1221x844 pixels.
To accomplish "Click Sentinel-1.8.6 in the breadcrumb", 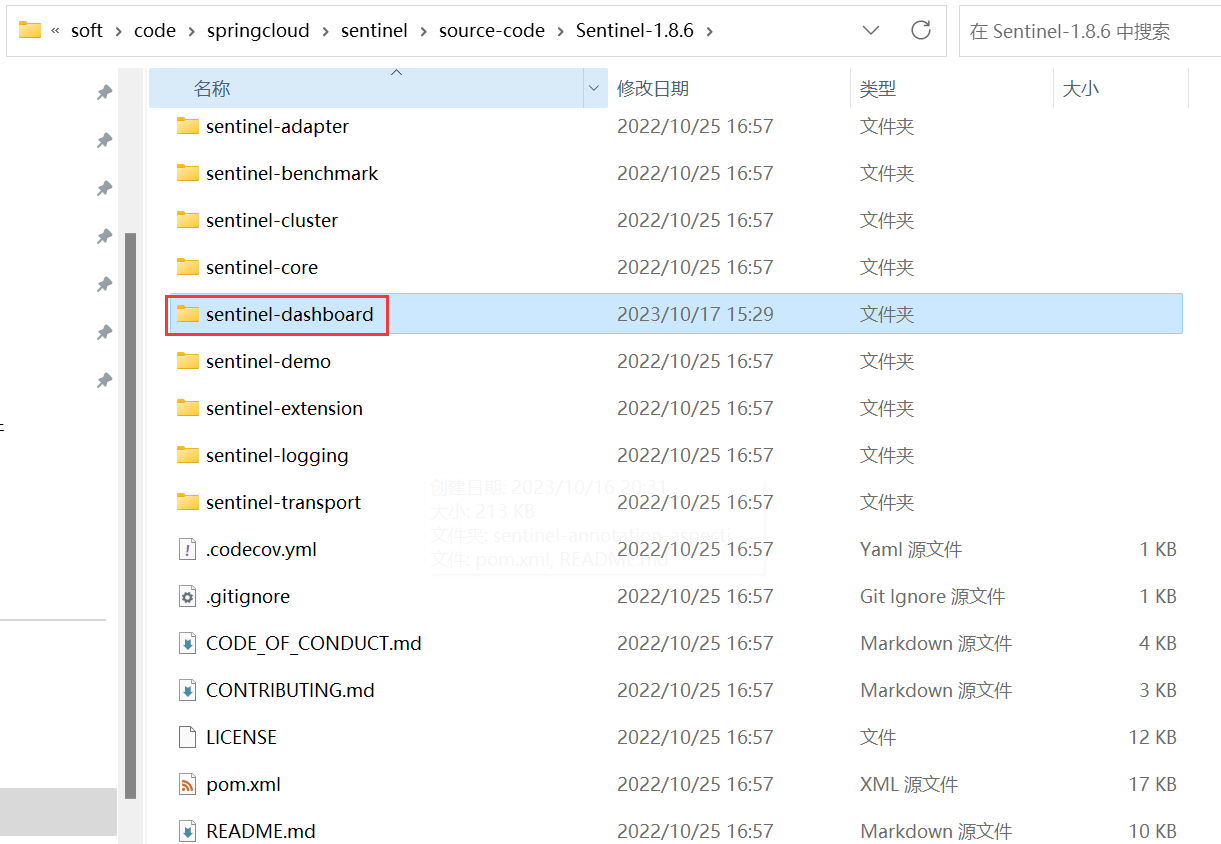I will (635, 31).
